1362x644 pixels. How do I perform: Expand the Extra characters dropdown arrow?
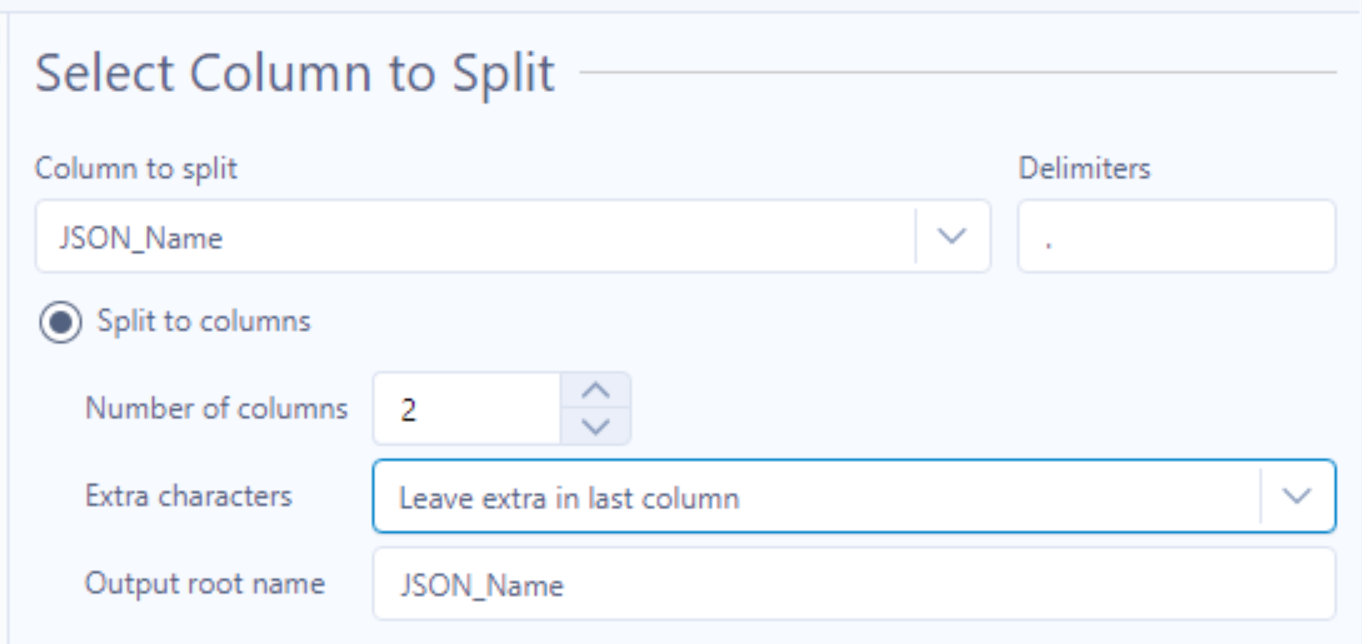[1297, 496]
